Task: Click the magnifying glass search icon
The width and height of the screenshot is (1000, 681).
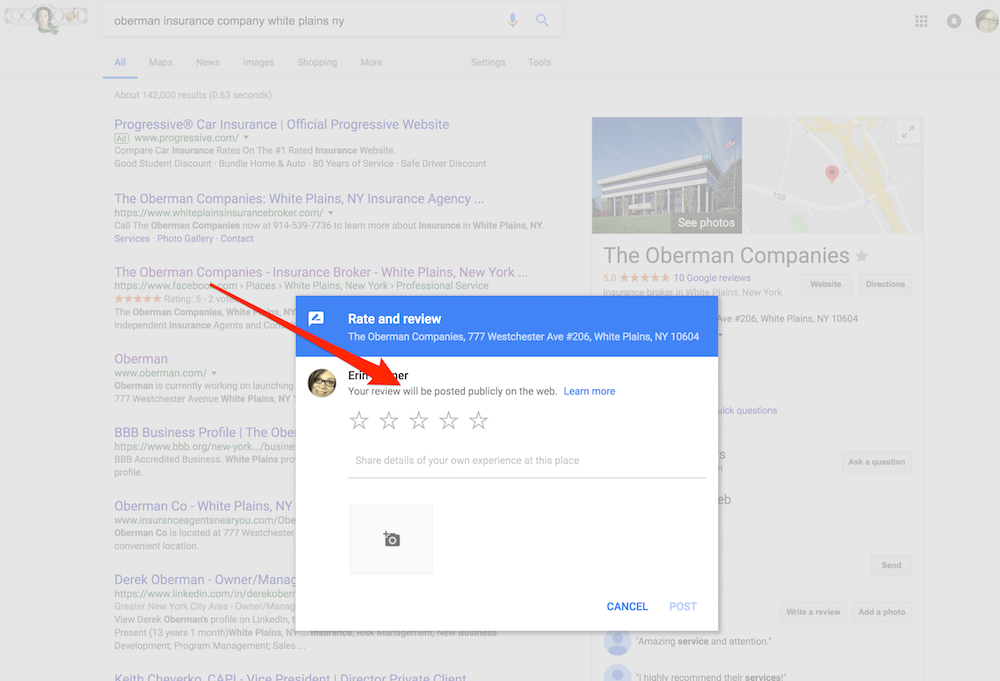Action: 542,20
